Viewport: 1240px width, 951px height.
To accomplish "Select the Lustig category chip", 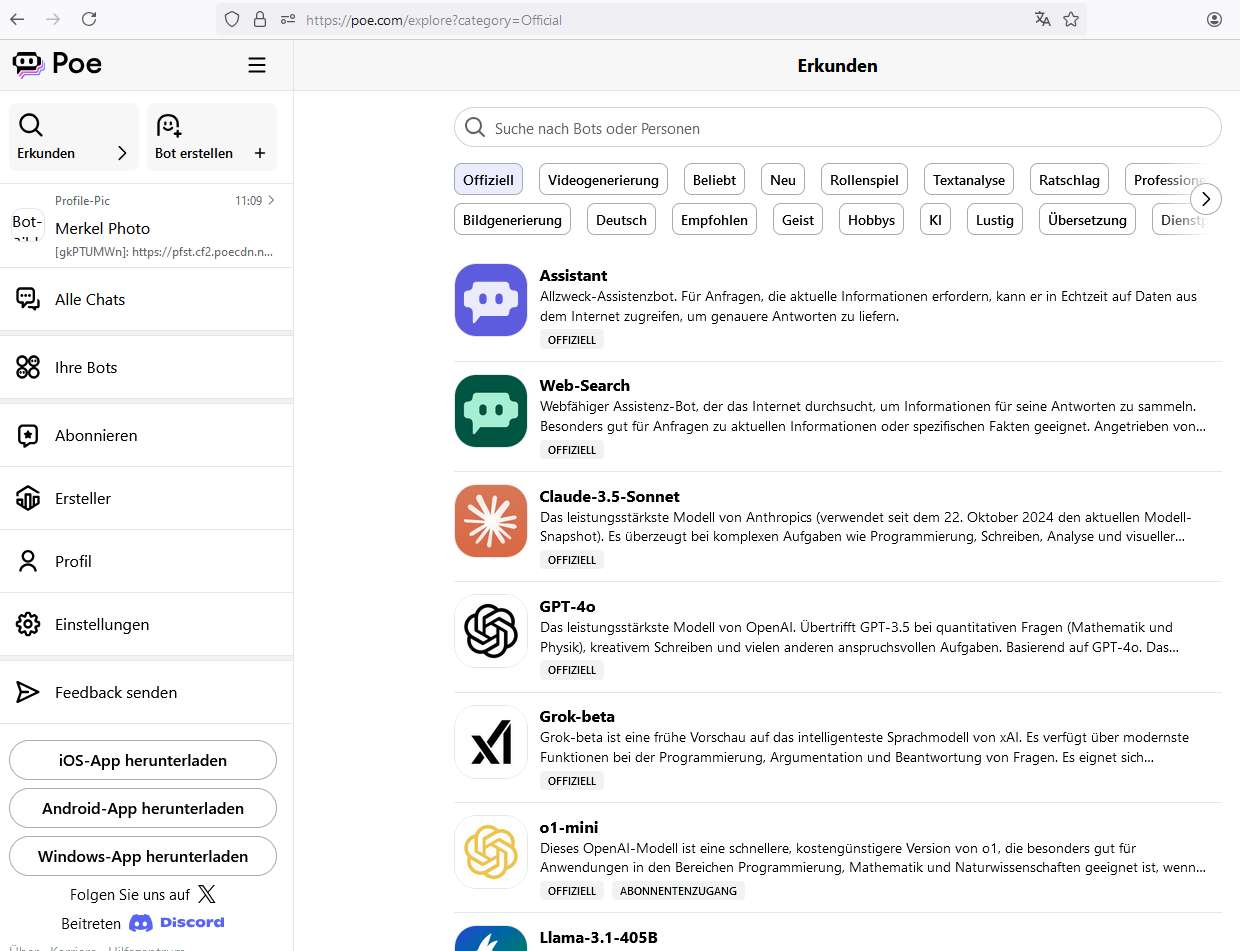I will [995, 220].
